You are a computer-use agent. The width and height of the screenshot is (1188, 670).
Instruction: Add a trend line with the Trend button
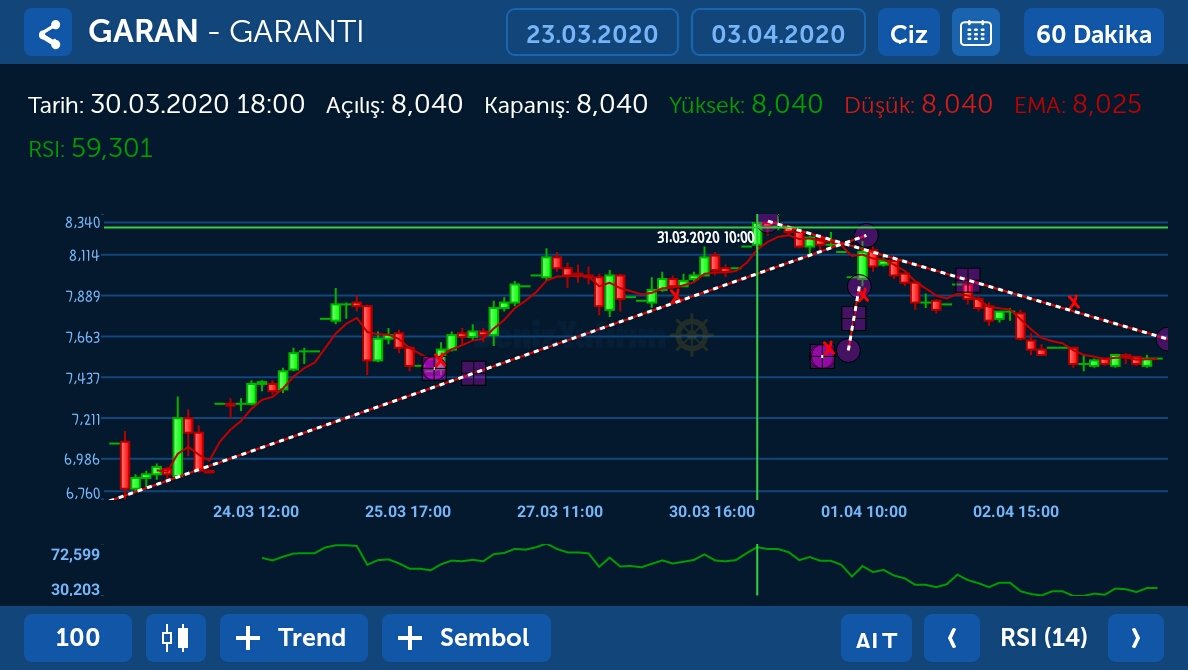pyautogui.click(x=293, y=637)
